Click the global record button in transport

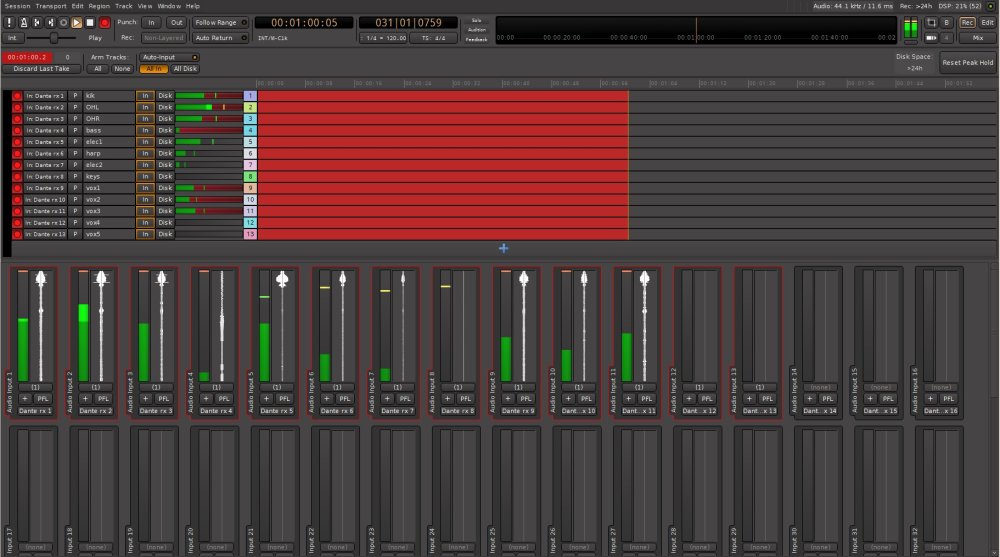tap(104, 22)
